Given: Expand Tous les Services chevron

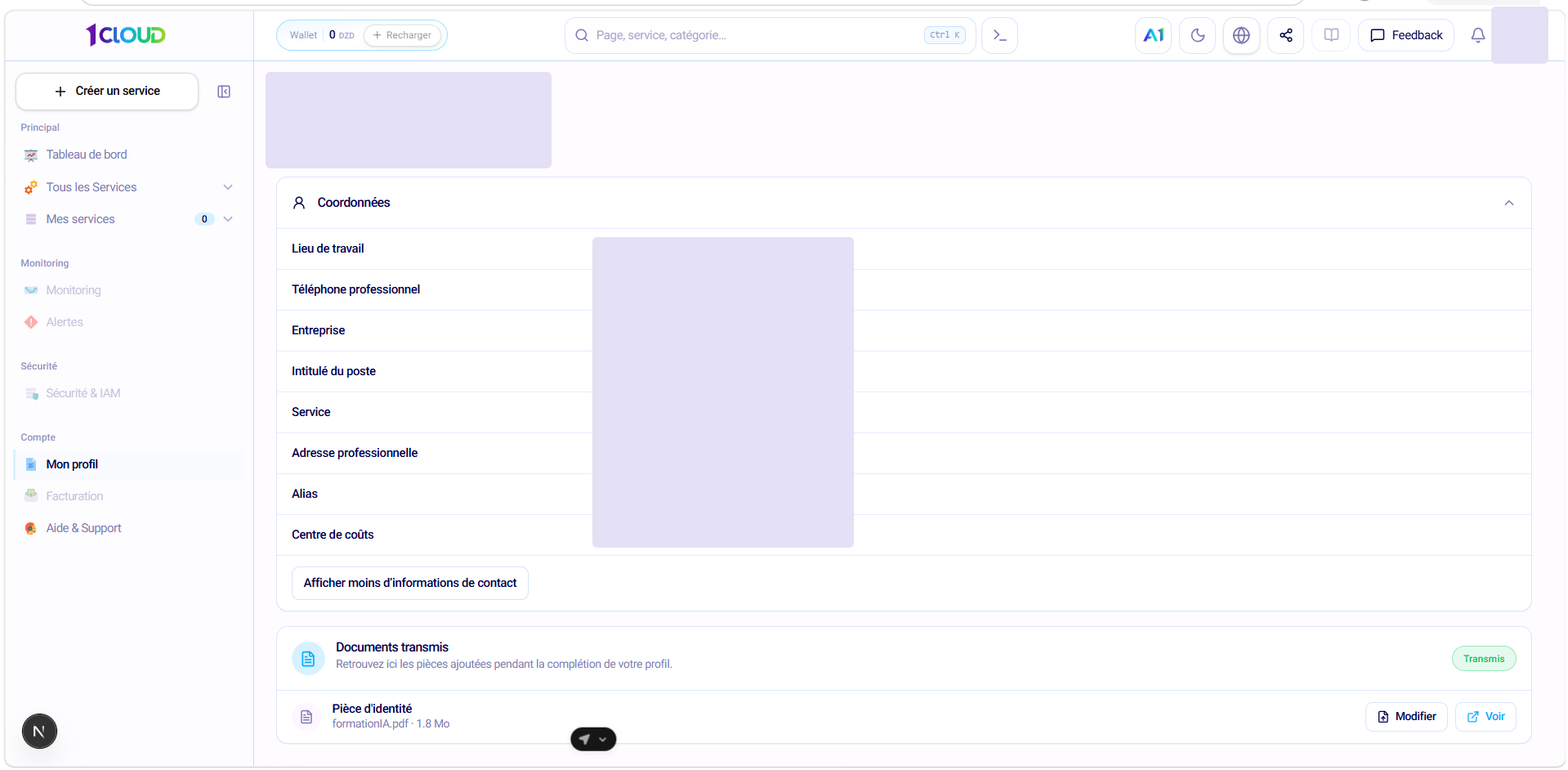Looking at the screenshot, I should point(228,187).
